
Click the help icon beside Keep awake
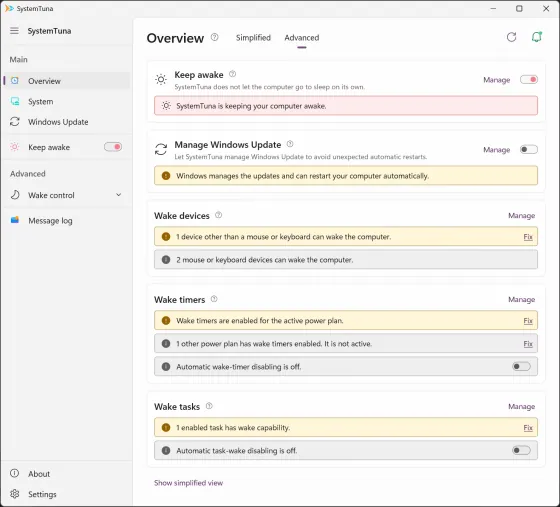(x=232, y=74)
